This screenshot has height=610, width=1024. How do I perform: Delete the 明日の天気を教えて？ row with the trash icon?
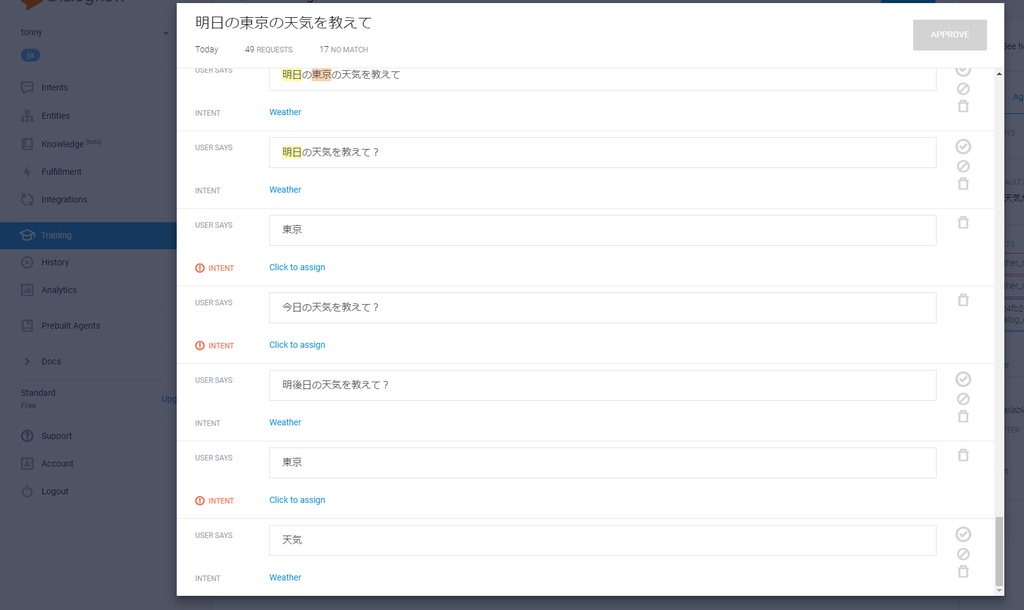pos(963,184)
